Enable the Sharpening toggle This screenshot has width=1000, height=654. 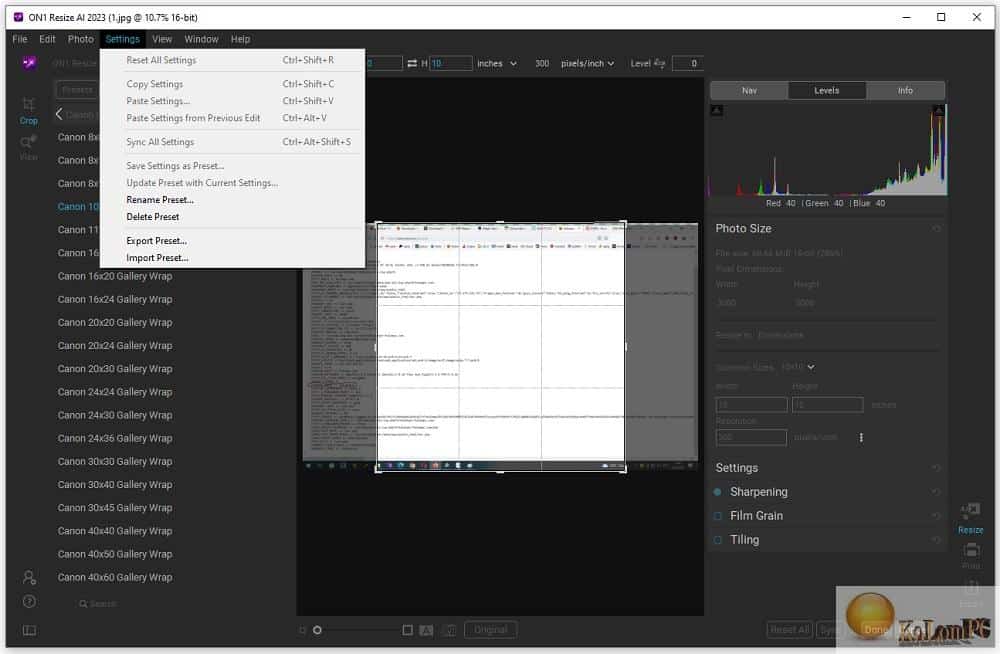pyautogui.click(x=717, y=492)
